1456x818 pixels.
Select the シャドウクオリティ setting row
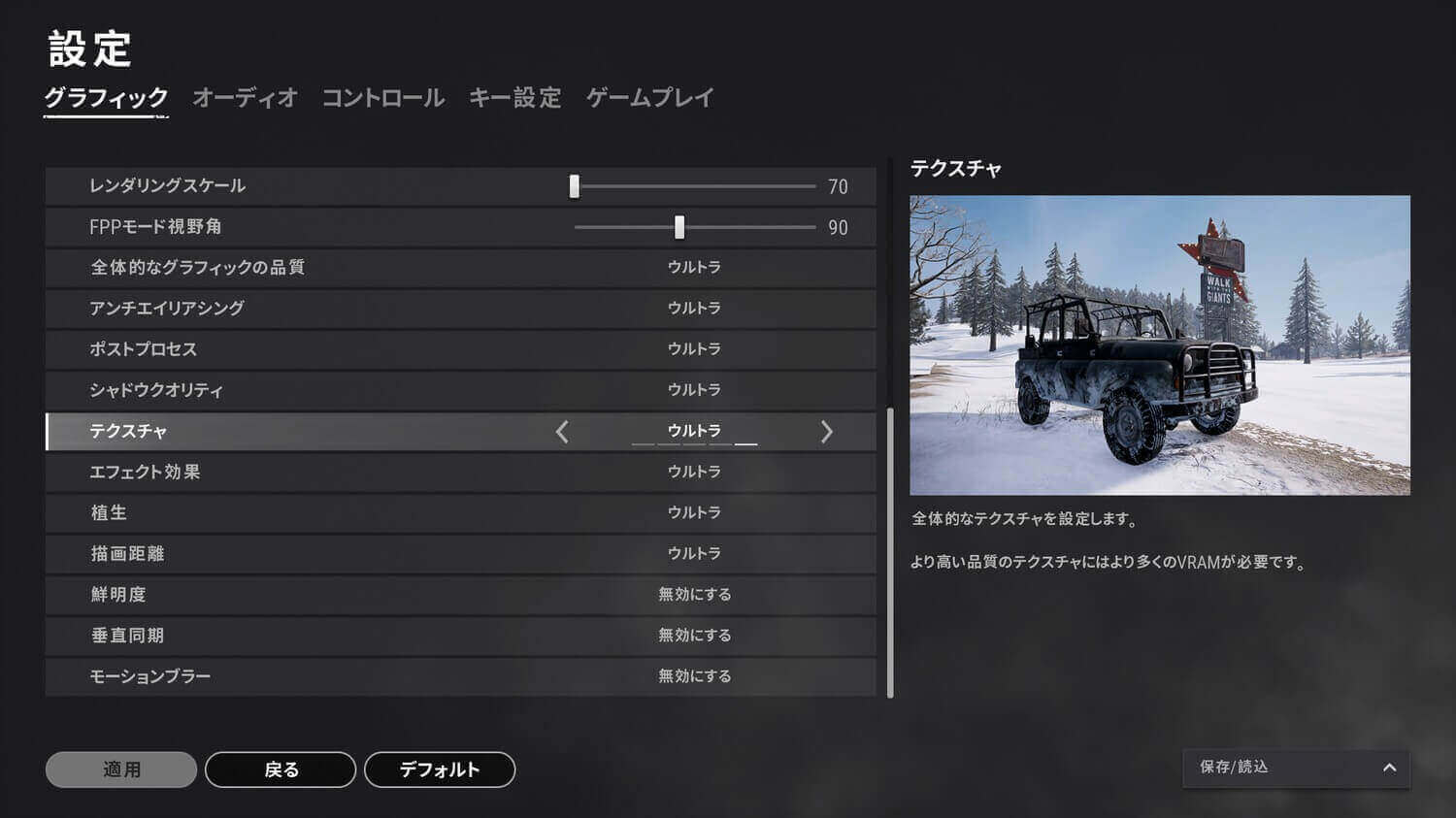pyautogui.click(x=460, y=390)
